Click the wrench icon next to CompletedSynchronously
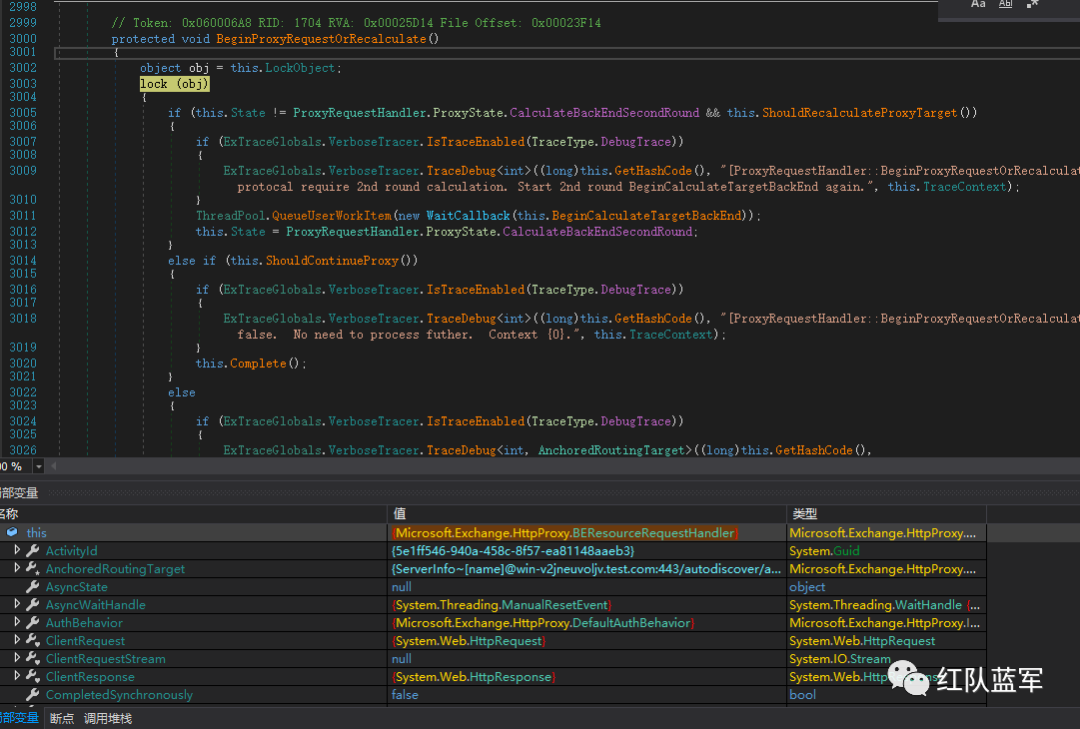Screen dimensions: 1080x729 click(32, 694)
